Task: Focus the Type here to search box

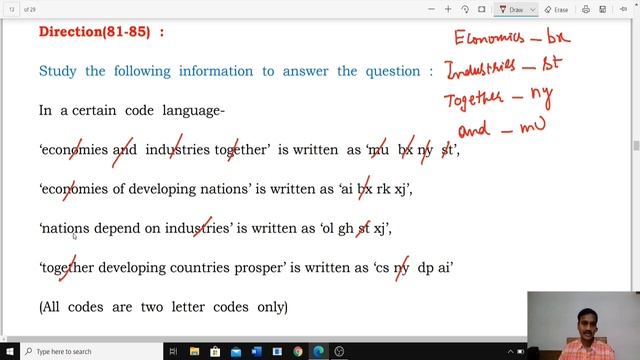Action: tap(91, 351)
